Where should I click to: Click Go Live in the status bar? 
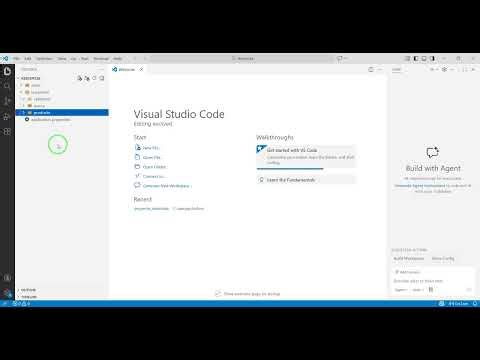click(x=458, y=303)
